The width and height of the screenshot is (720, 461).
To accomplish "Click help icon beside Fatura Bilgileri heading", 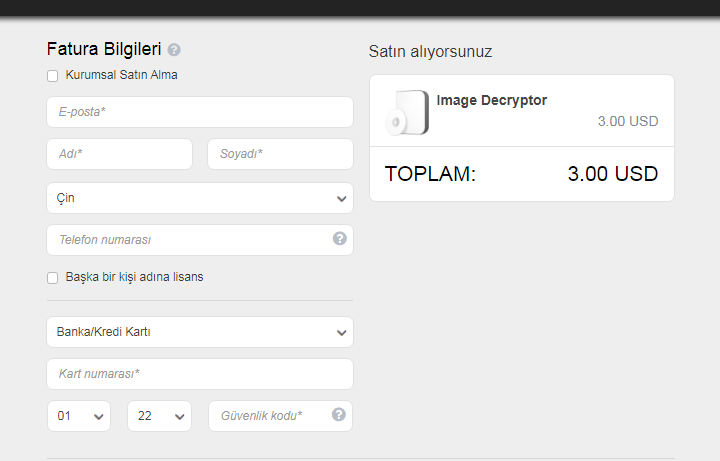I will (x=174, y=50).
